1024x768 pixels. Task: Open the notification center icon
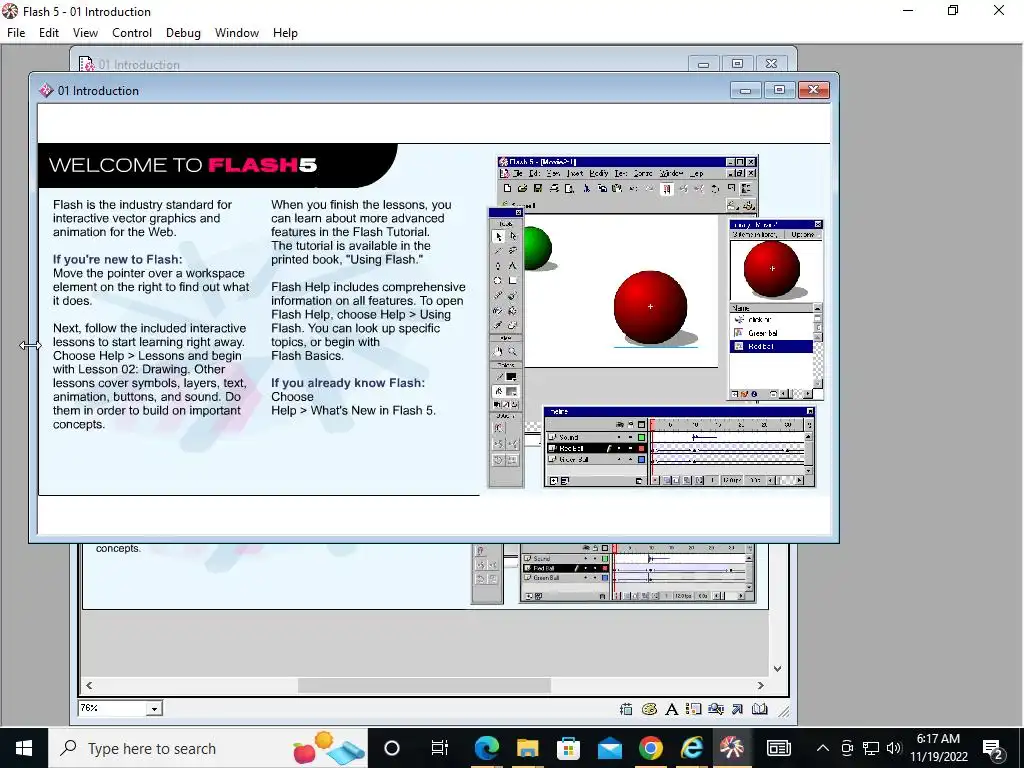tap(993, 748)
